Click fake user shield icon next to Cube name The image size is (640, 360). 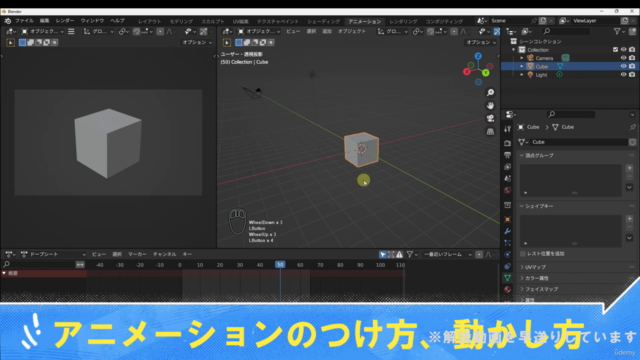632,142
